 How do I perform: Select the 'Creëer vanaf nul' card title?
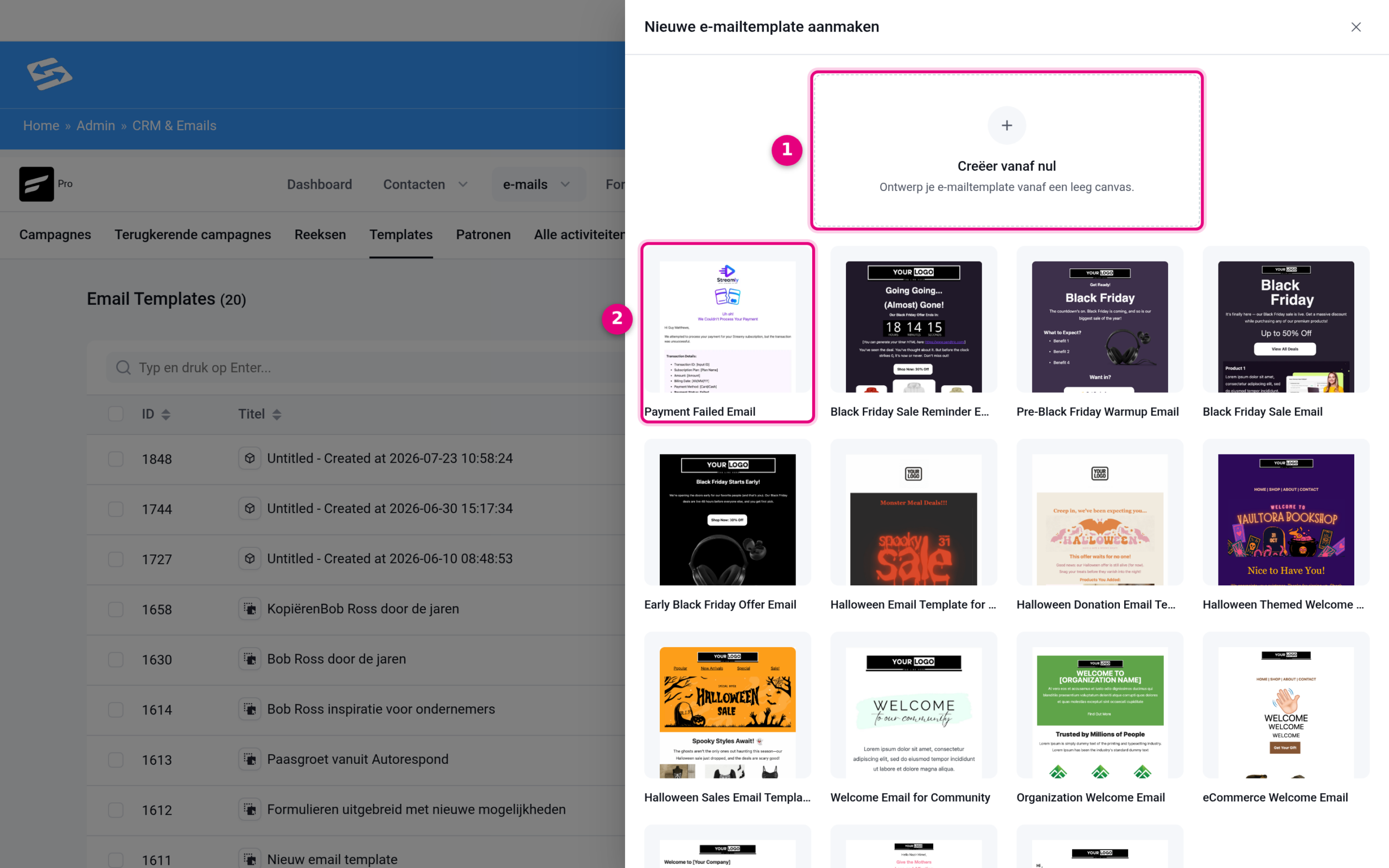pos(1006,166)
